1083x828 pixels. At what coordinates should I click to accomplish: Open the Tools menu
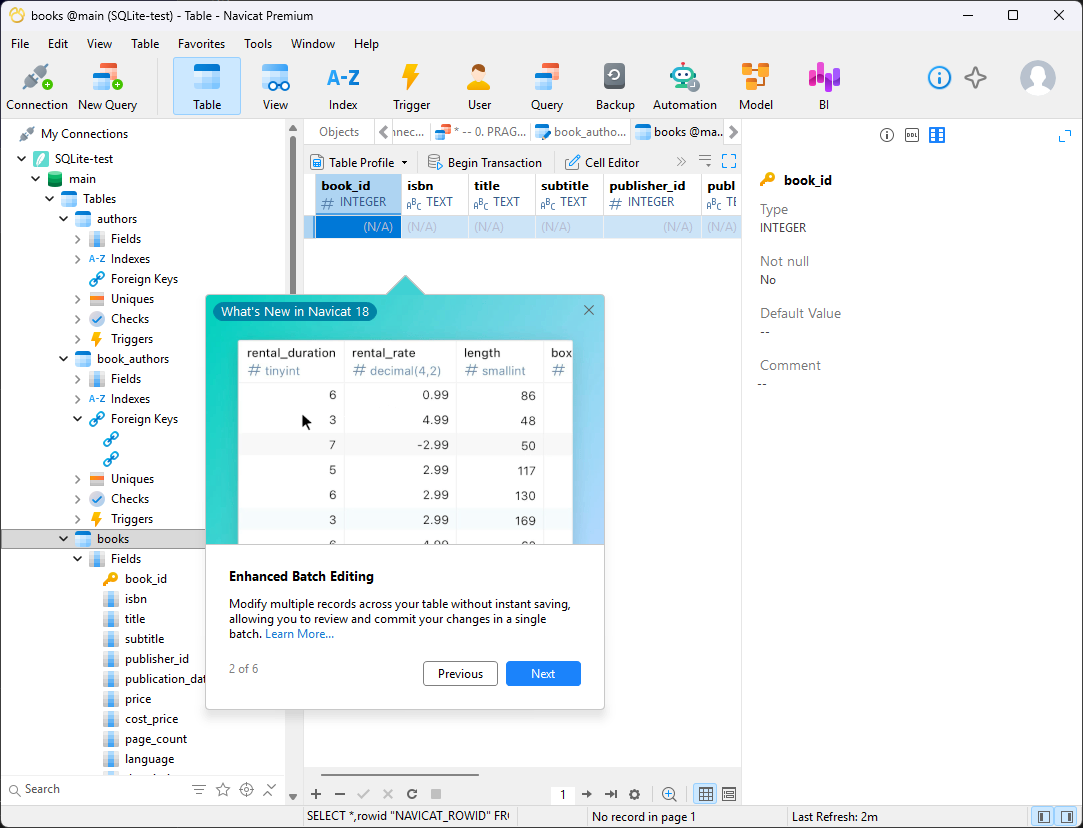point(258,44)
